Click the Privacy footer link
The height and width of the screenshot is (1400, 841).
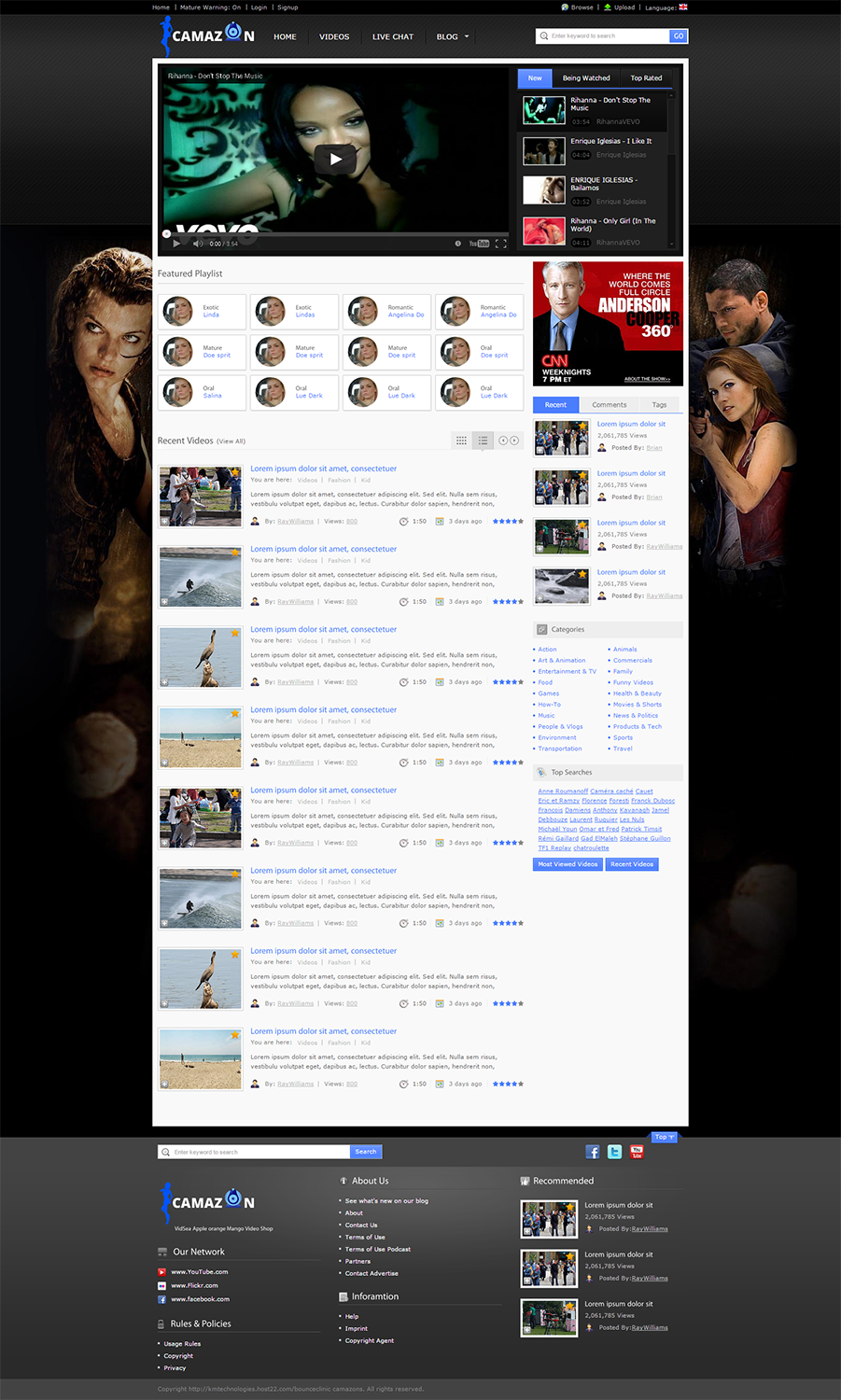coord(175,1368)
